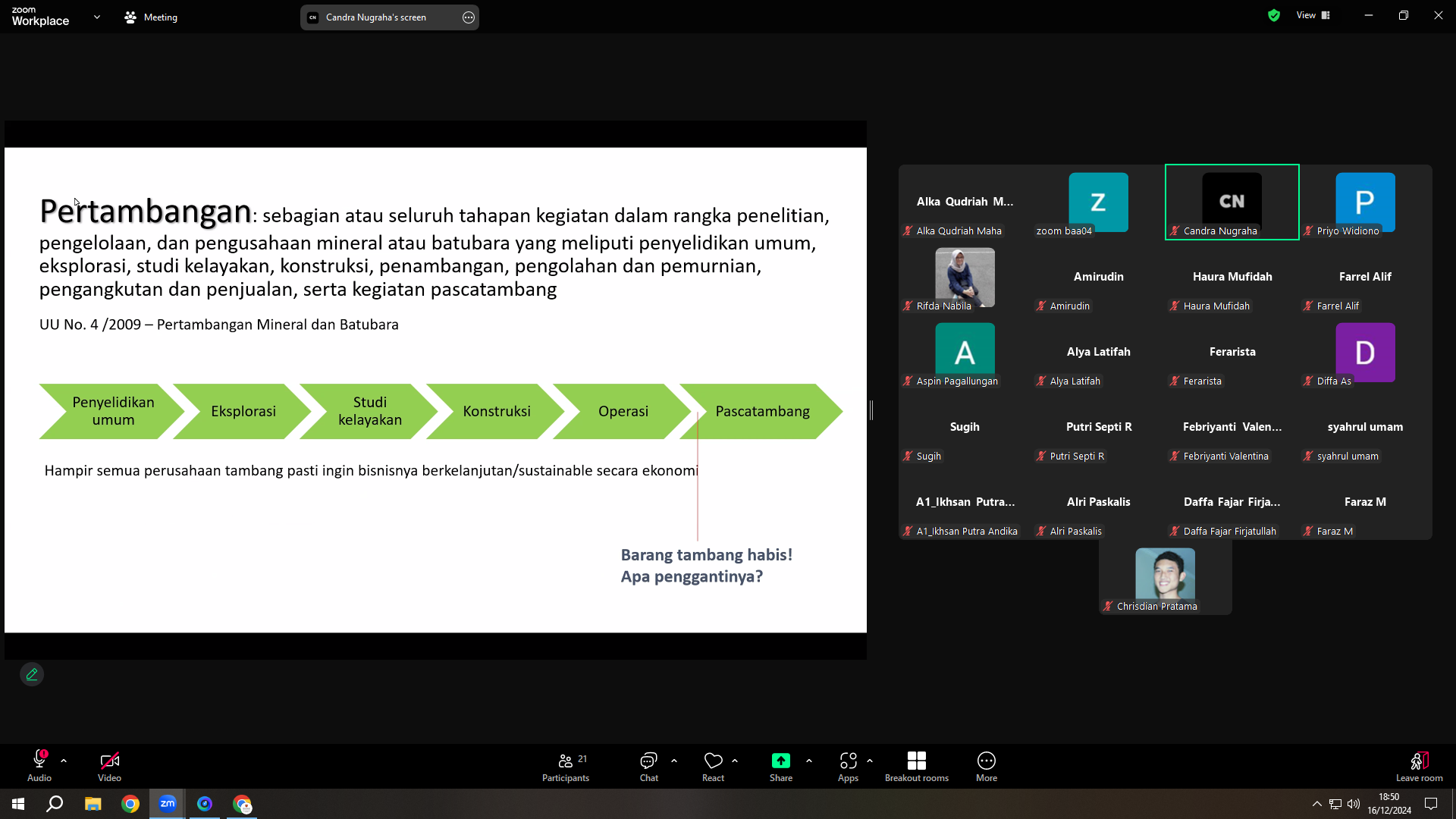This screenshot has height=819, width=1456.
Task: Open the More options menu
Action: click(986, 766)
